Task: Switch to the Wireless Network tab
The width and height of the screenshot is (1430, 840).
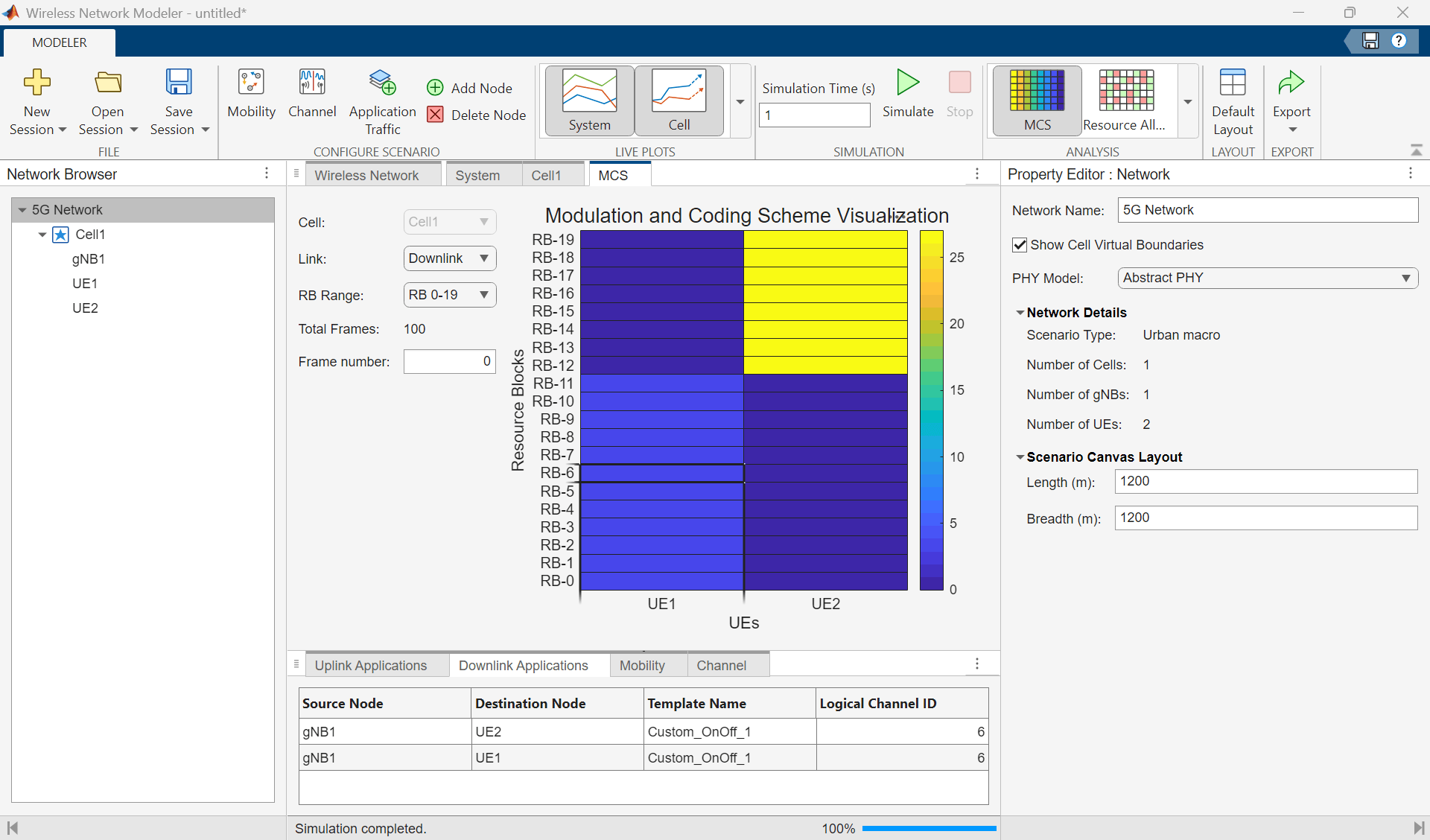Action: tap(366, 175)
